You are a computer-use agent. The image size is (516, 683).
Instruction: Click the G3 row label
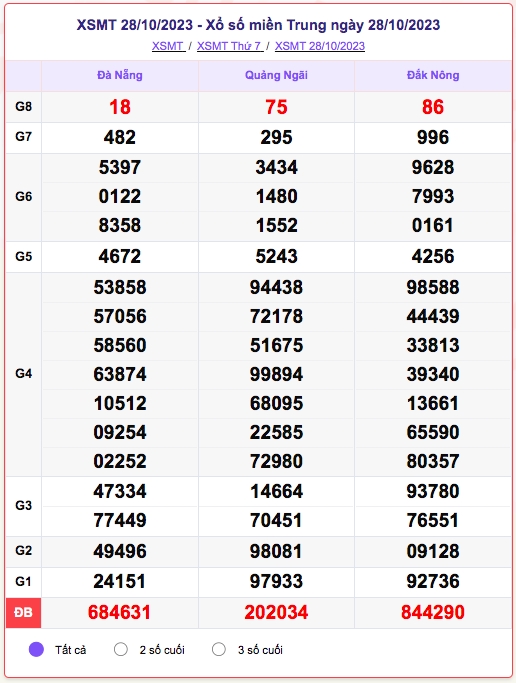[24, 506]
